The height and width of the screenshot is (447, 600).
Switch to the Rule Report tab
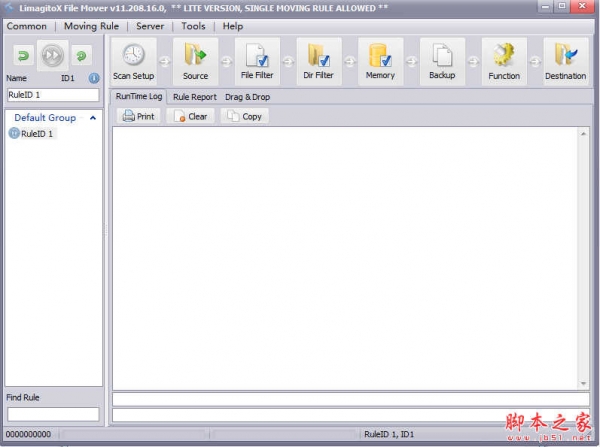point(195,97)
